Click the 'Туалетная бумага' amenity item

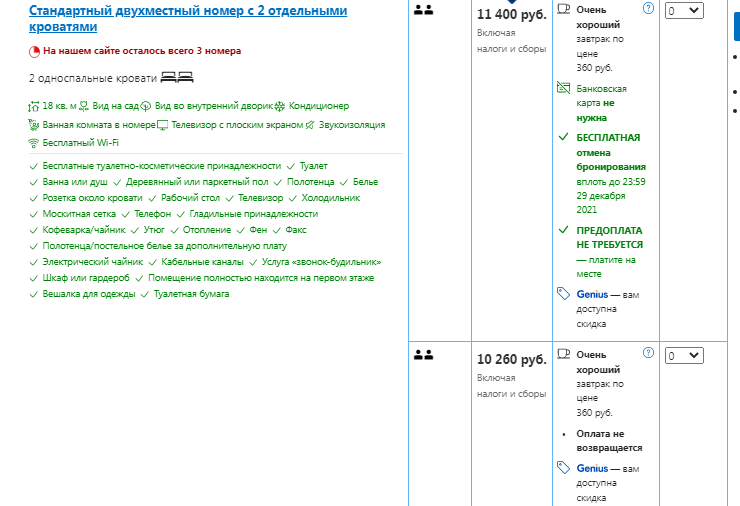(x=192, y=295)
